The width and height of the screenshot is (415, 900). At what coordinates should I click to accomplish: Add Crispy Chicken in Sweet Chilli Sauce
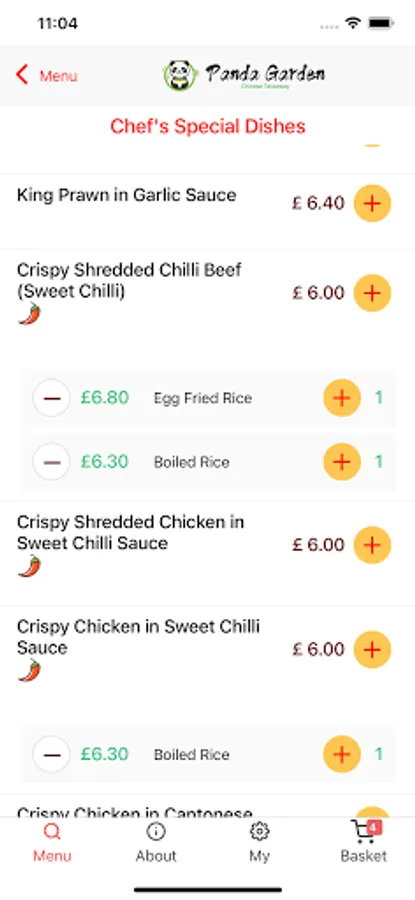tap(372, 649)
